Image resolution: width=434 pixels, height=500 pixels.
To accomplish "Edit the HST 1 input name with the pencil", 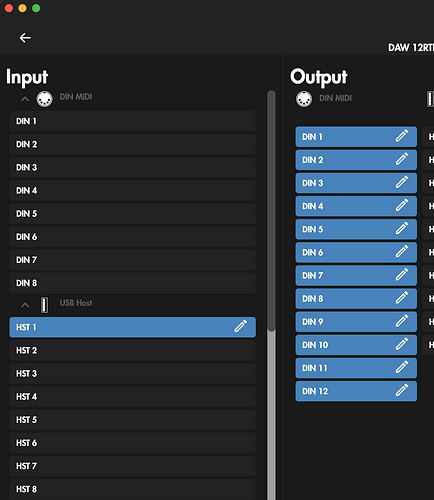I will point(241,326).
